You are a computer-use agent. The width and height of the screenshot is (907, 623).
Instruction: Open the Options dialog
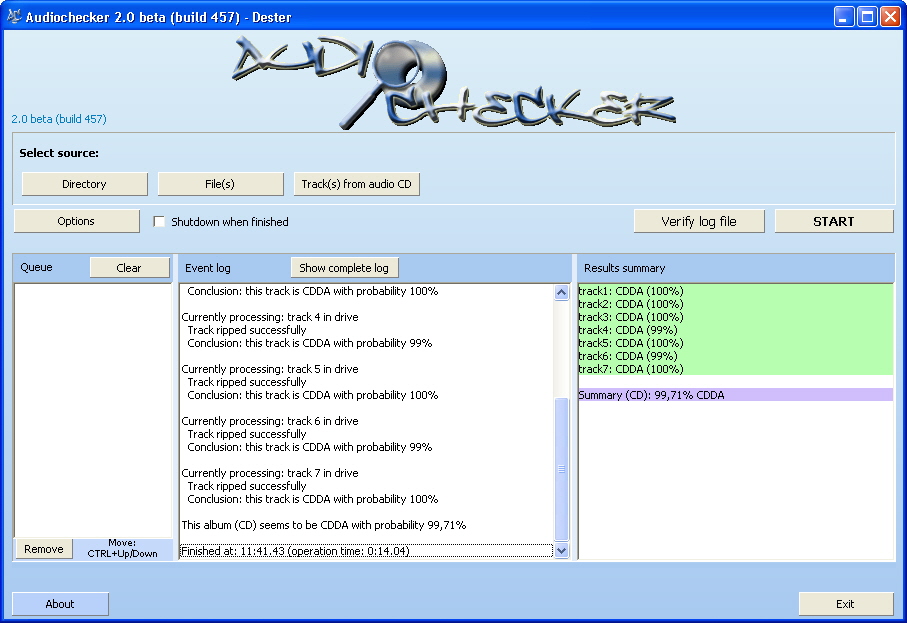(76, 221)
